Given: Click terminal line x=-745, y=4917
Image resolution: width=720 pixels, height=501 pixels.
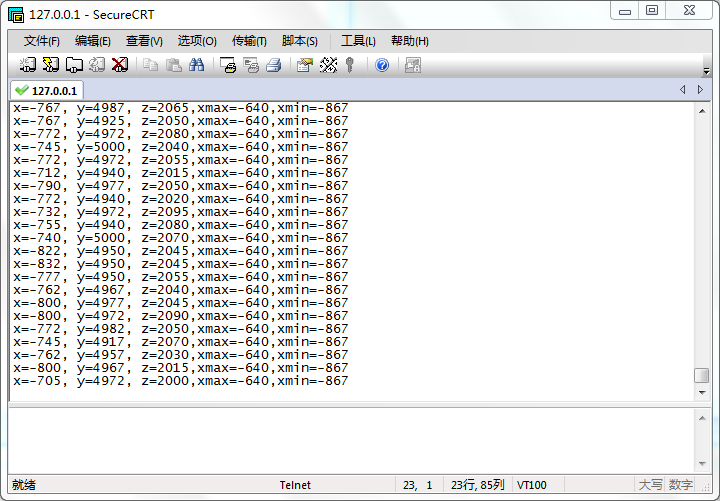Looking at the screenshot, I should tap(180, 342).
